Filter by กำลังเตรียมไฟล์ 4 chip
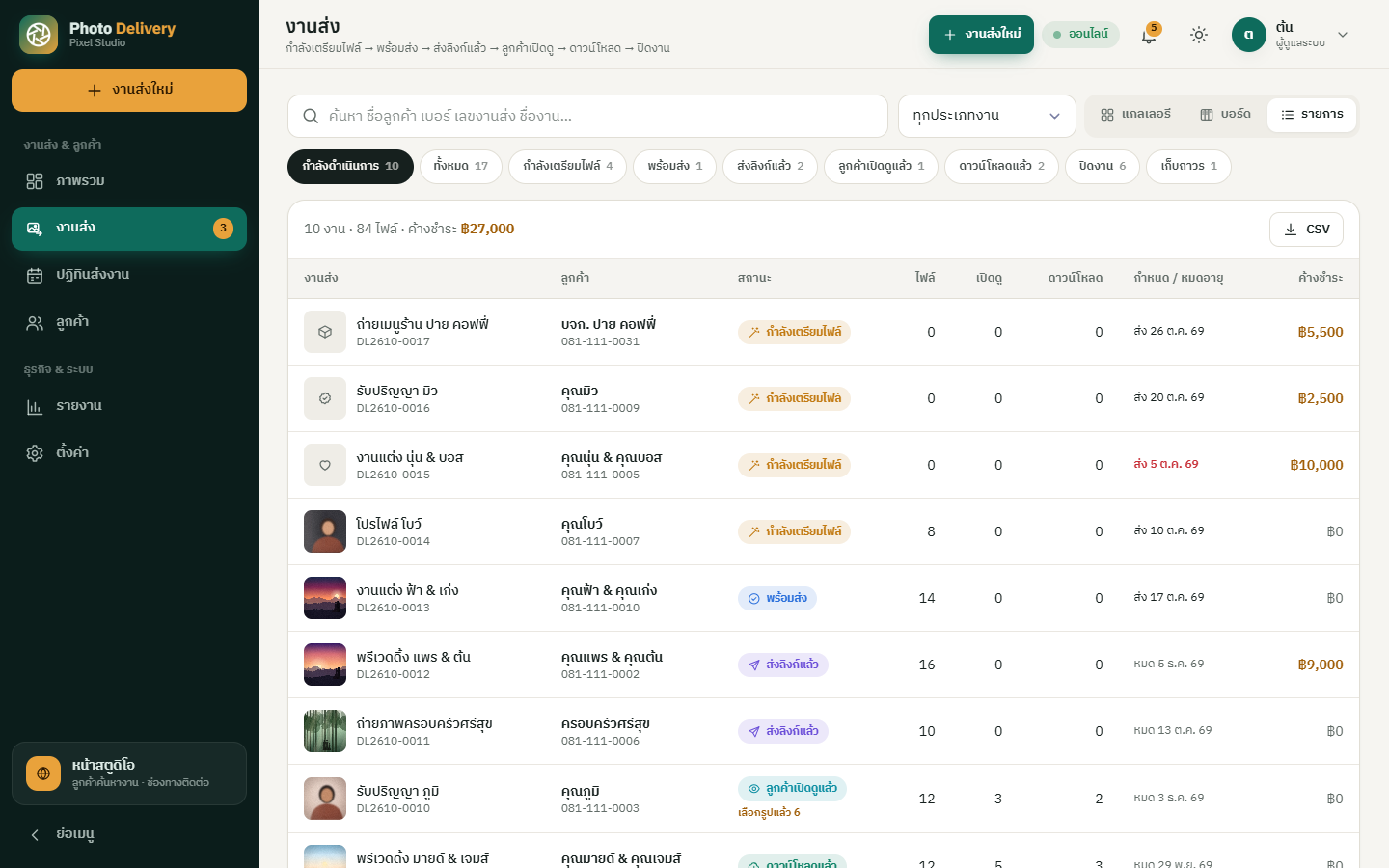 567,166
